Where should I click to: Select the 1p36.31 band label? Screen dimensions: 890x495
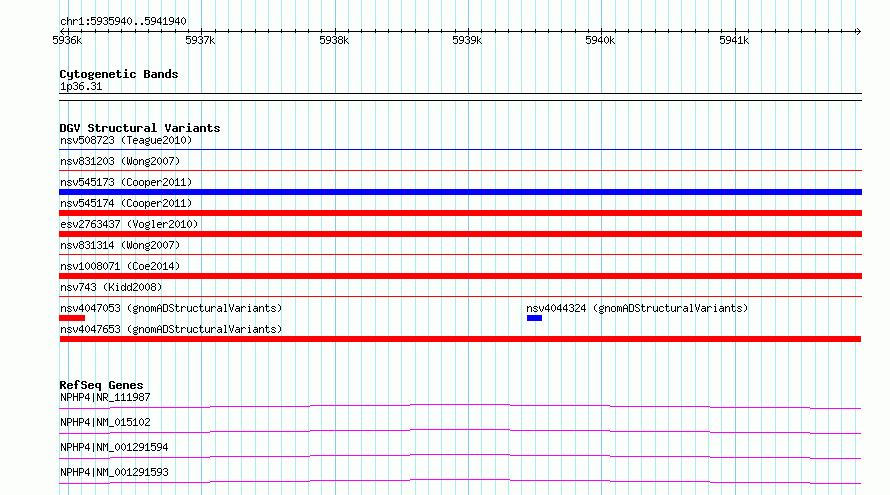81,86
